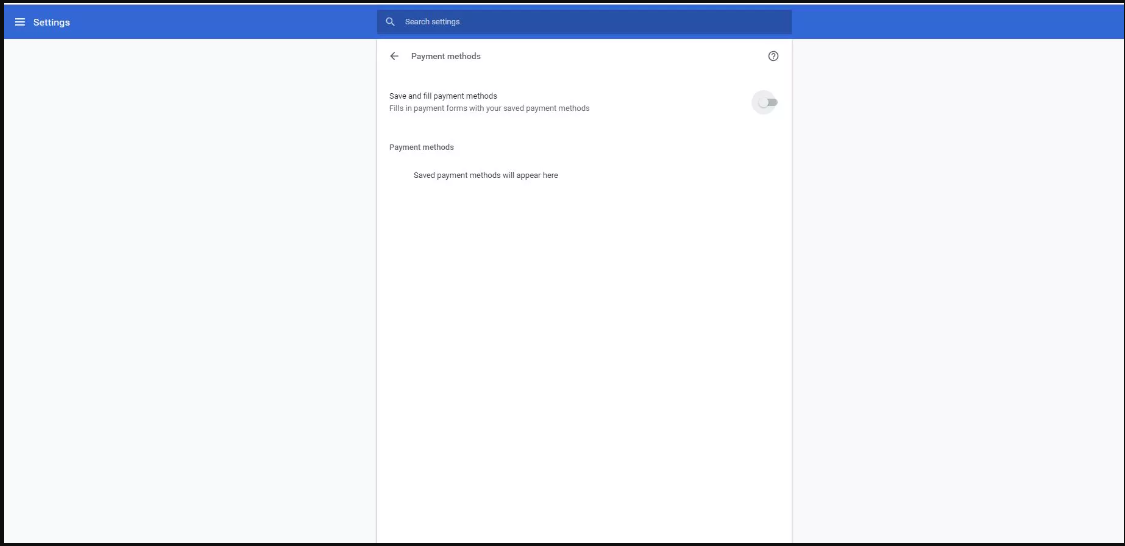Viewport: 1125px width, 546px height.
Task: Click the Settings title text
Action: tap(52, 22)
